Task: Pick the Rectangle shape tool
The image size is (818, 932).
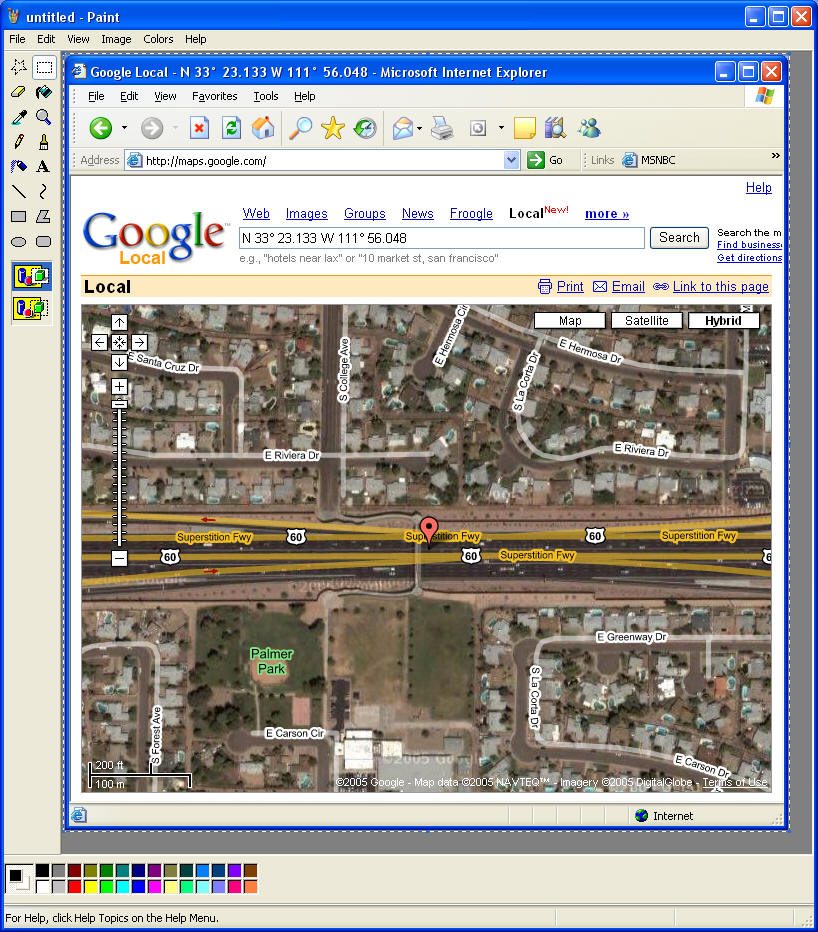Action: tap(19, 216)
